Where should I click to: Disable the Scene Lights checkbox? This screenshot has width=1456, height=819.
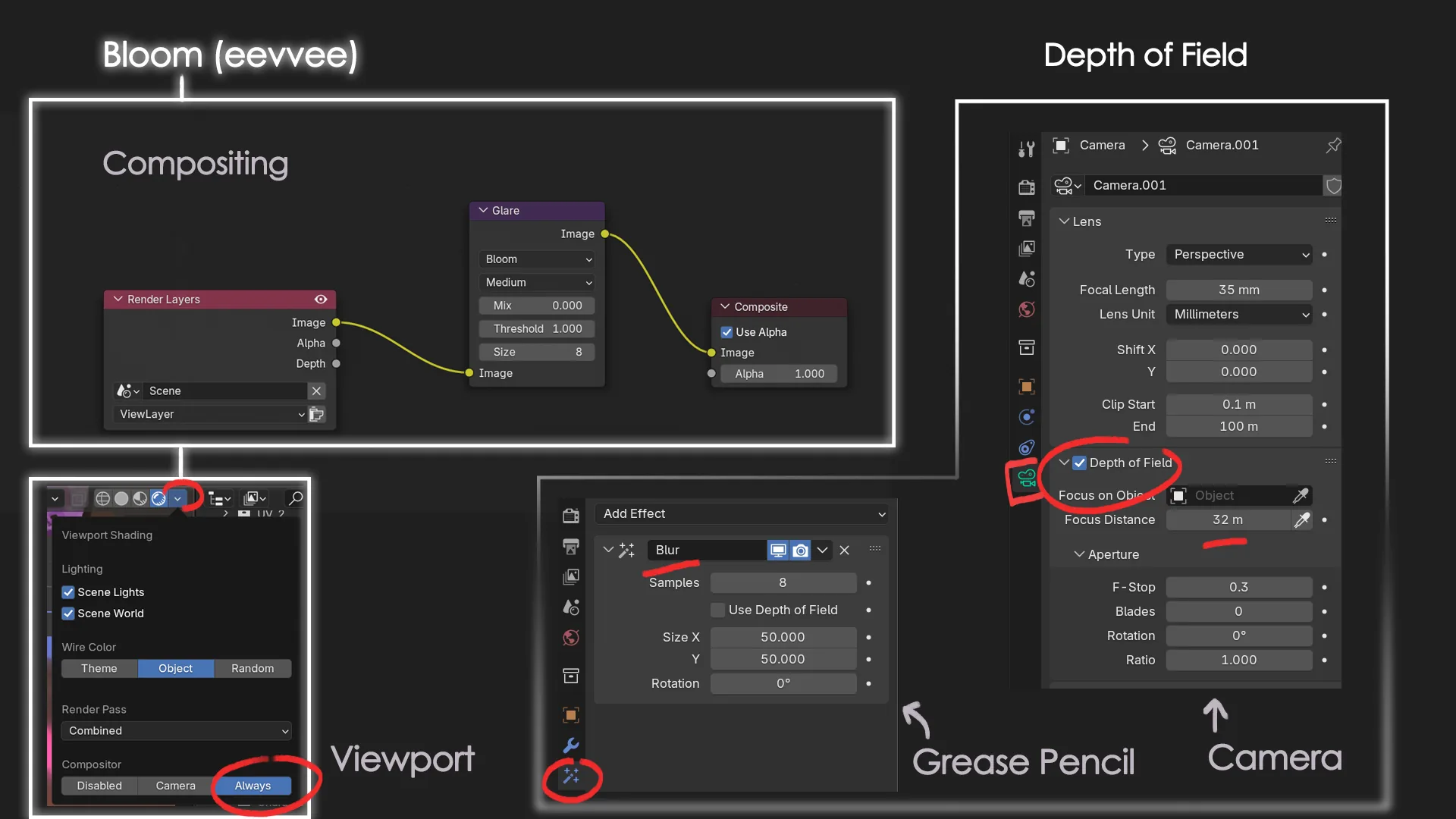click(68, 592)
